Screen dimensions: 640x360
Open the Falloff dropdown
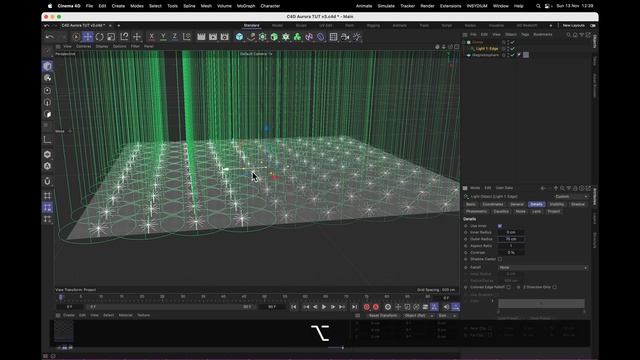coord(542,268)
